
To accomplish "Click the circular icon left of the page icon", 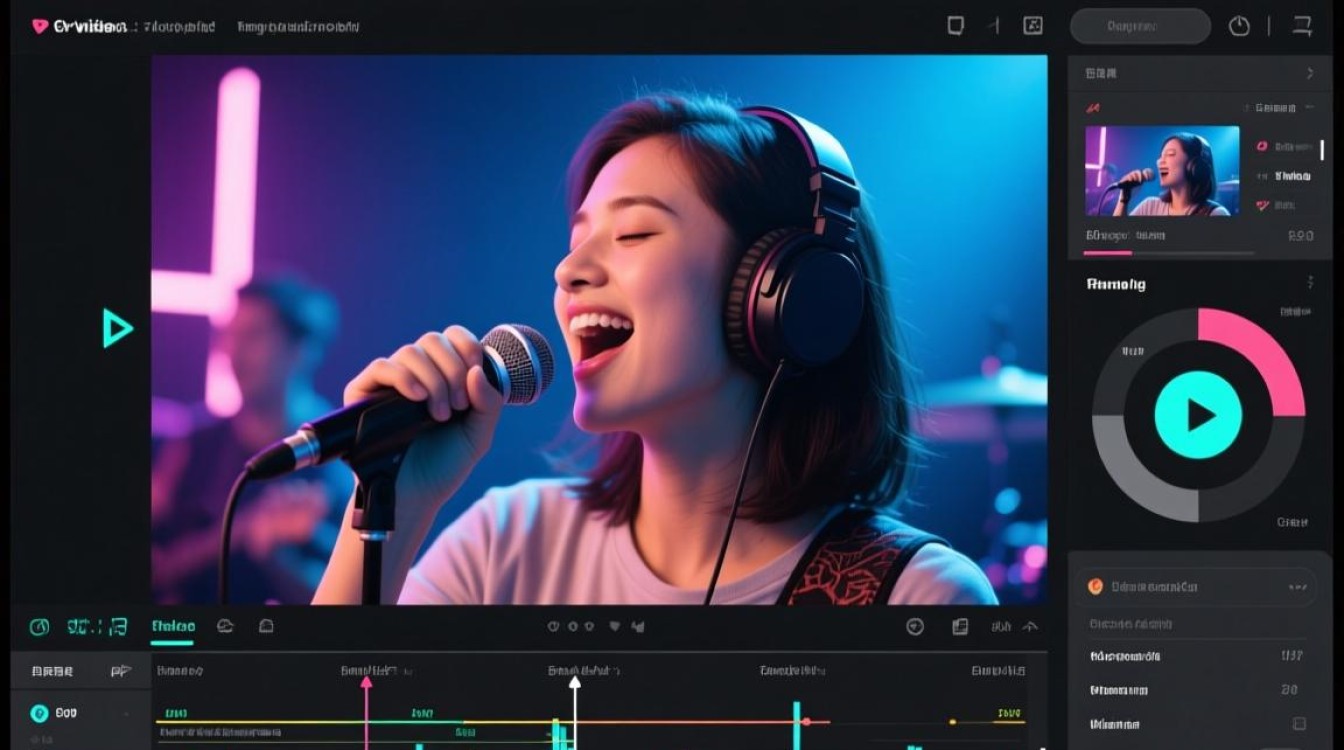I will [x=914, y=626].
